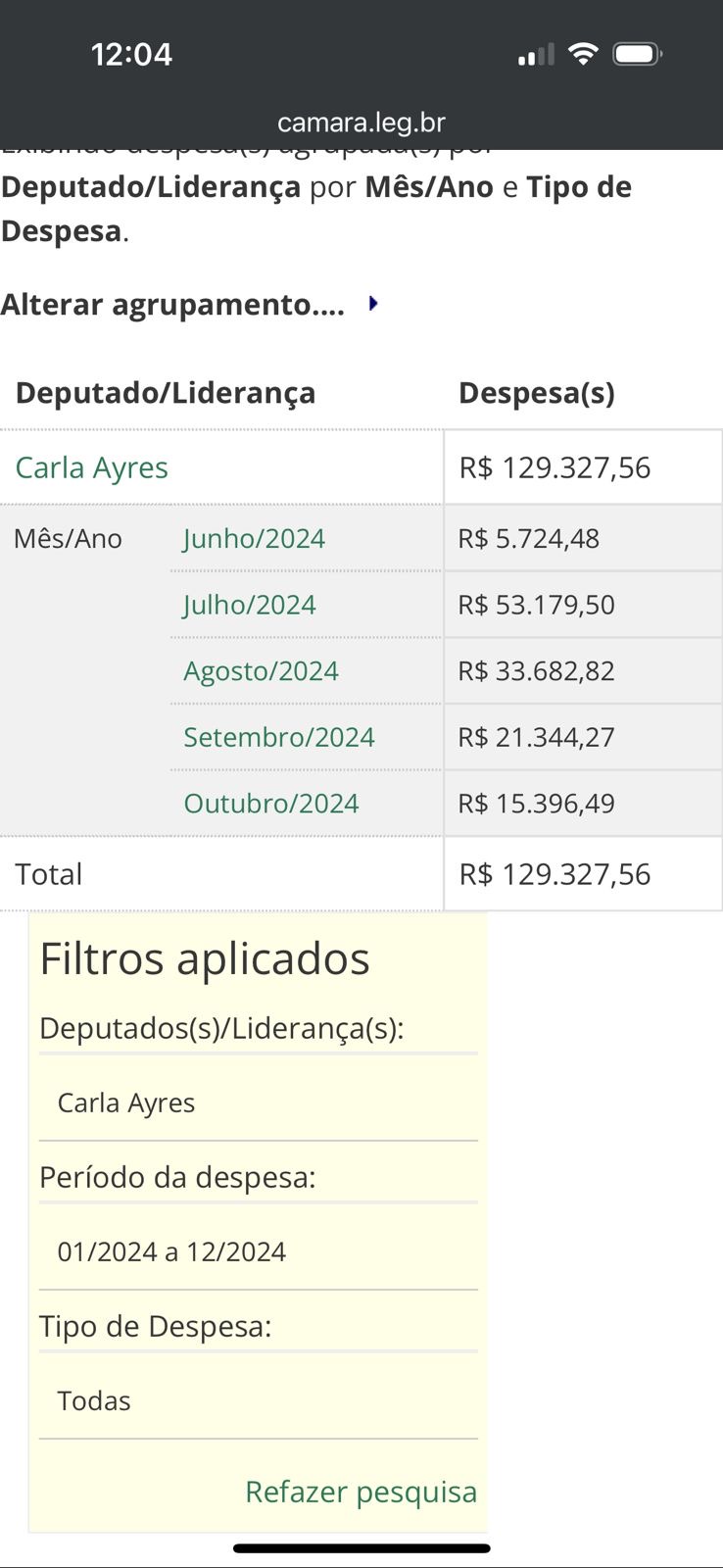Image resolution: width=723 pixels, height=1568 pixels.
Task: Select the 01/2024 a 12/2024 period filter value
Action: coord(171,1251)
